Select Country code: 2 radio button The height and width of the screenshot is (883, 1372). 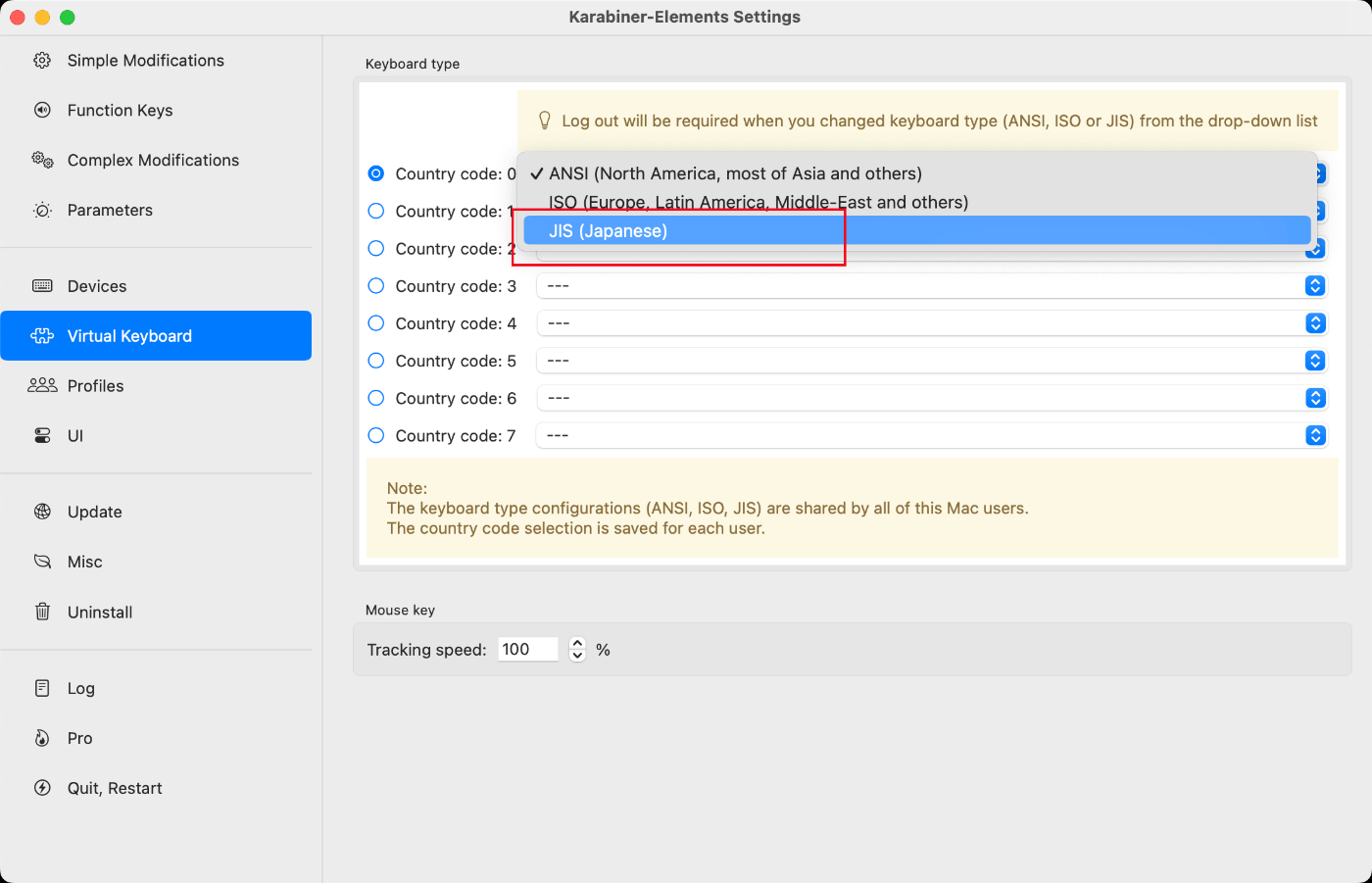[375, 248]
